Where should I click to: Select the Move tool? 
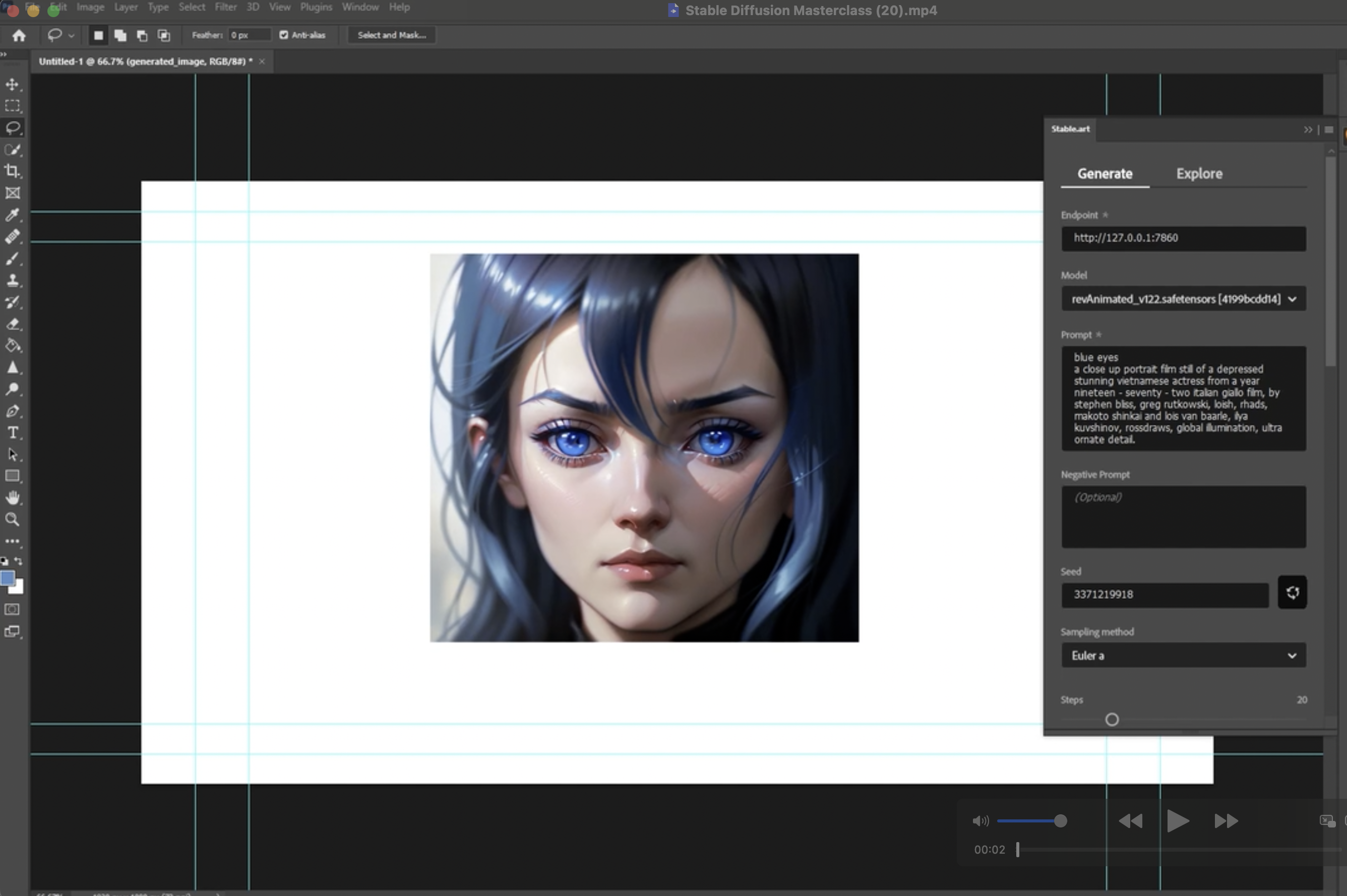[13, 85]
